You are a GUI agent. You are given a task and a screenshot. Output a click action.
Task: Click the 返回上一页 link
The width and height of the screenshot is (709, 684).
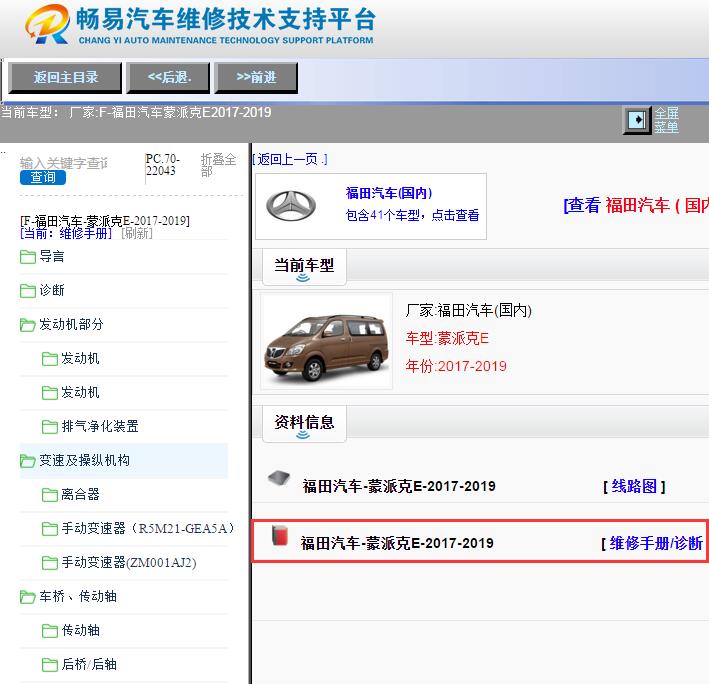pos(290,159)
